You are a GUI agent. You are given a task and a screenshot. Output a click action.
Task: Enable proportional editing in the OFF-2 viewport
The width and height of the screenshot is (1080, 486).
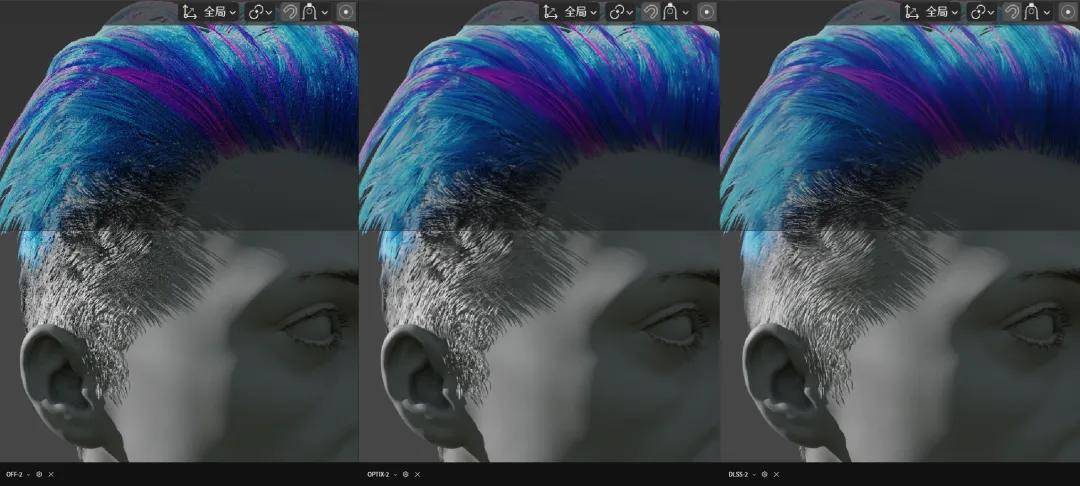(346, 12)
